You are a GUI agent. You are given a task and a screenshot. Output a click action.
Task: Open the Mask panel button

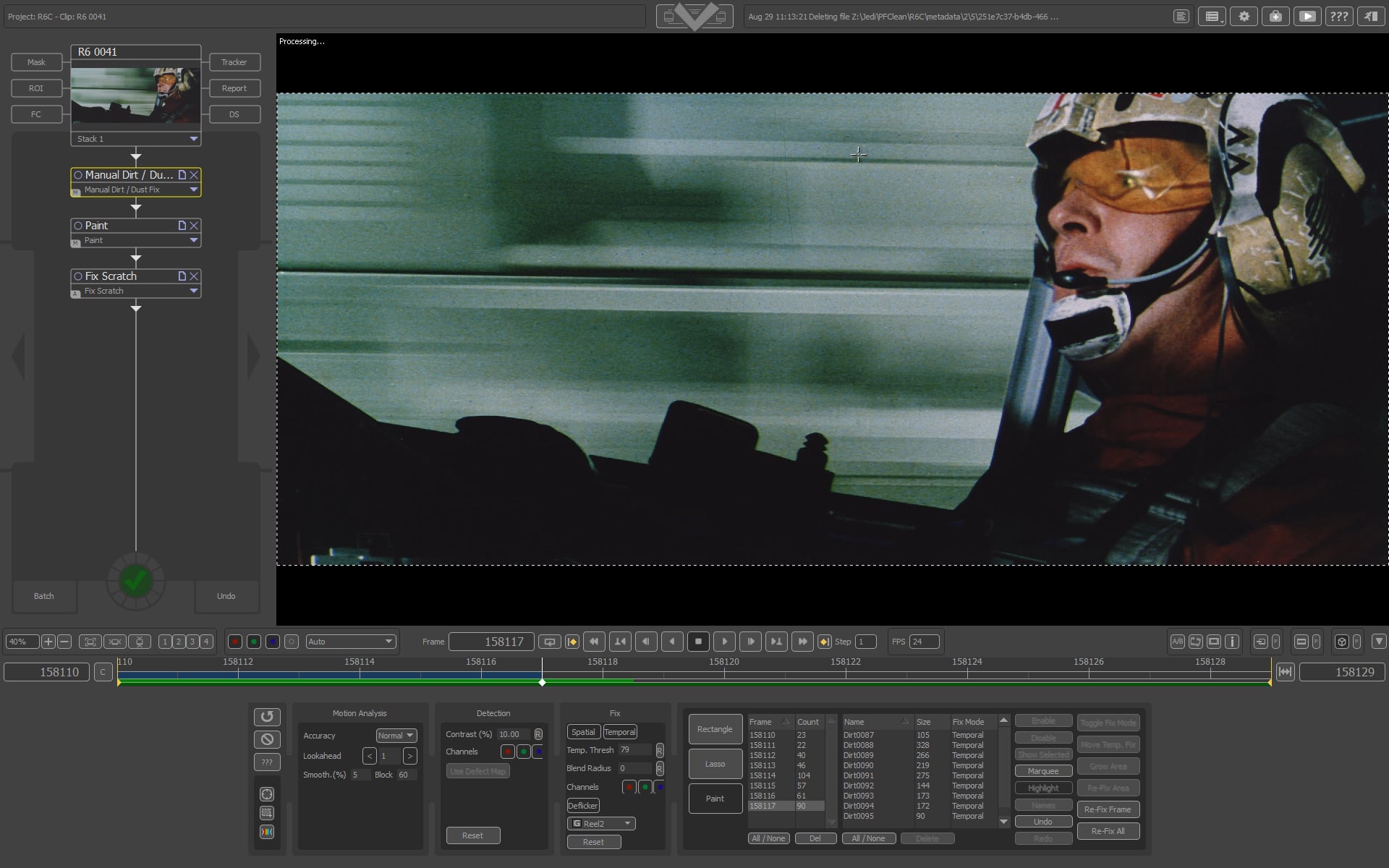coord(36,62)
